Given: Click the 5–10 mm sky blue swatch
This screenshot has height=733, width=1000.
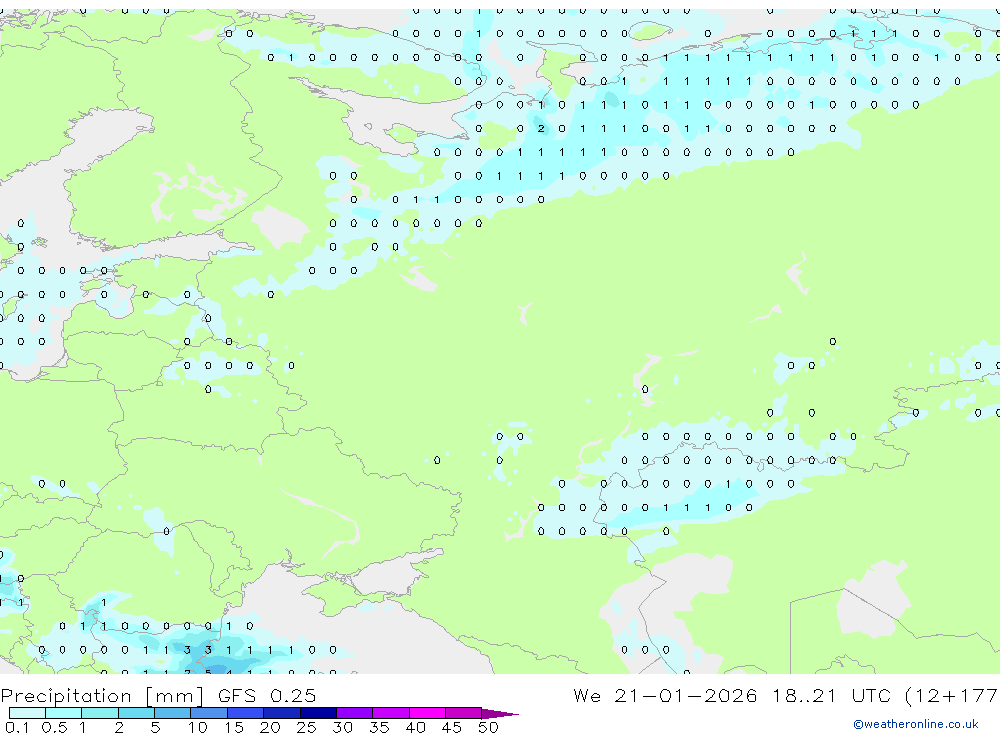Looking at the screenshot, I should click(173, 713).
